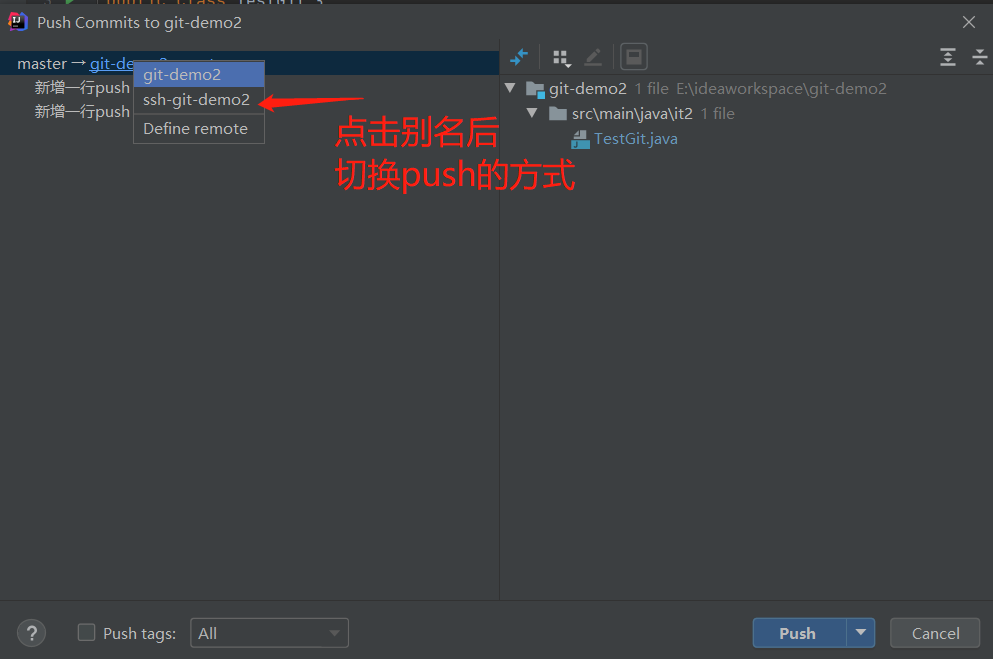Open the Group By grid icon

(x=562, y=58)
